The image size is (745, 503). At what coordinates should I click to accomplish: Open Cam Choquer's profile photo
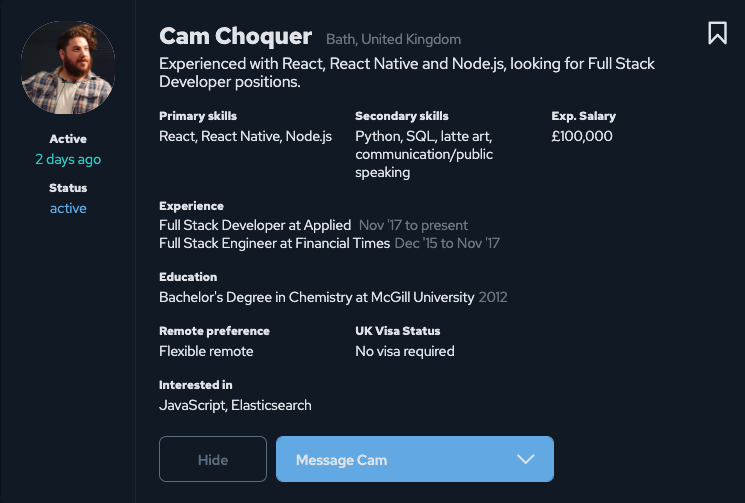click(x=68, y=67)
